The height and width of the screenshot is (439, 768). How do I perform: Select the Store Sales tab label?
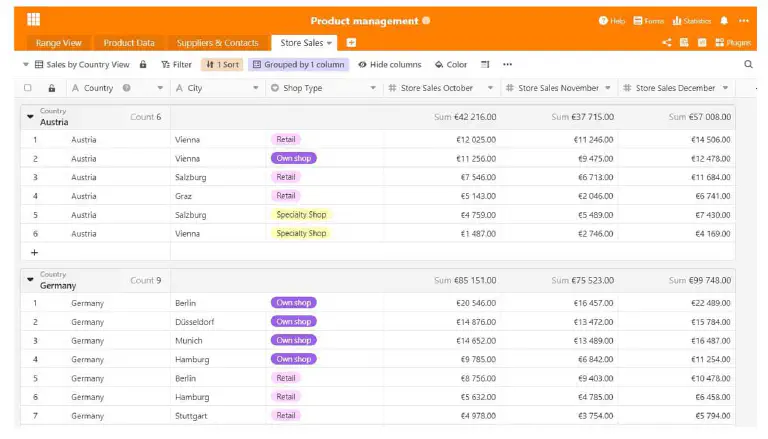302,43
